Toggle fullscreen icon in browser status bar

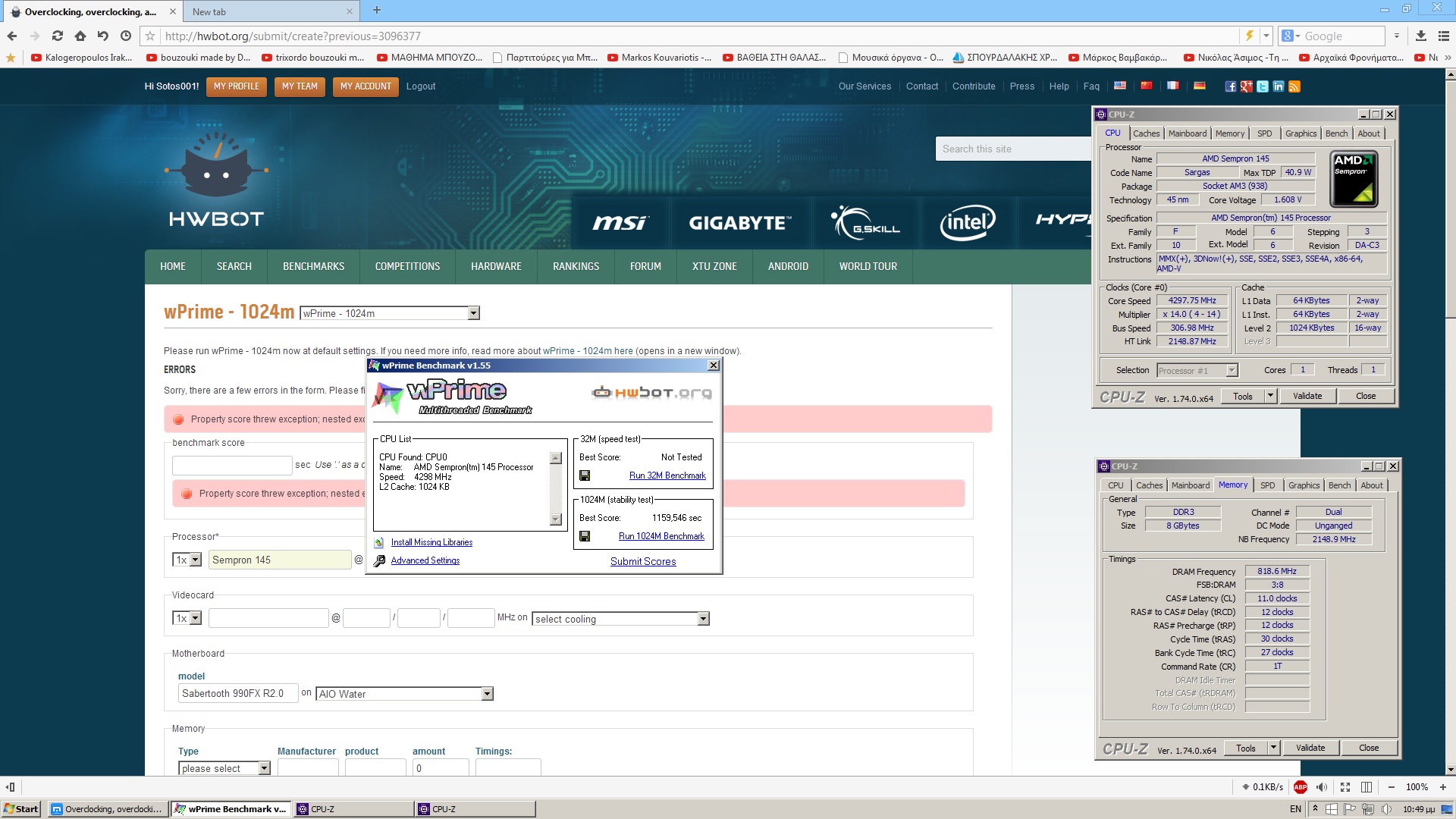[1345, 786]
